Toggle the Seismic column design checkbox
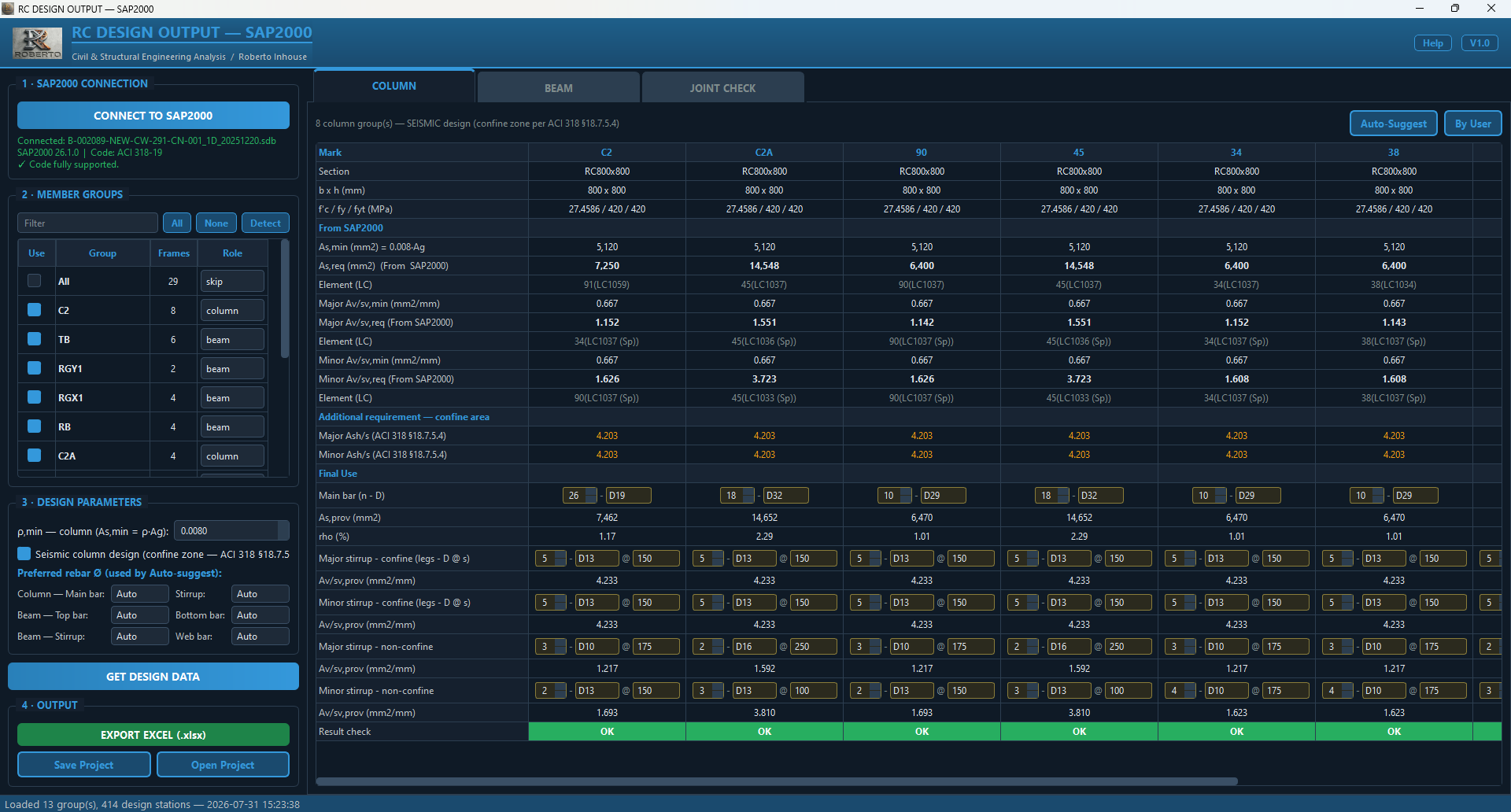The width and height of the screenshot is (1511, 812). pyautogui.click(x=24, y=554)
